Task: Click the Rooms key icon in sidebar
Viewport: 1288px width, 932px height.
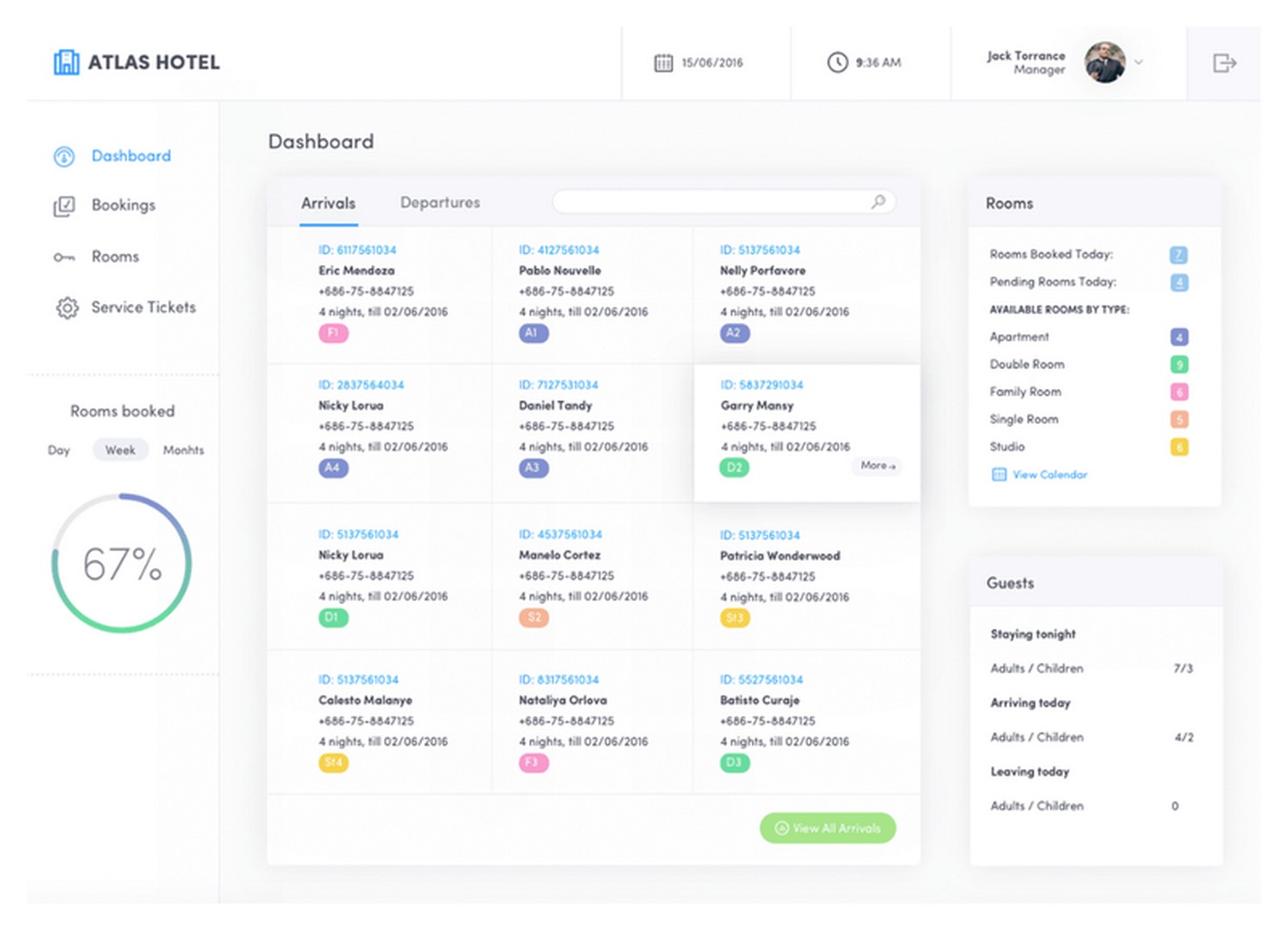Action: pyautogui.click(x=65, y=256)
